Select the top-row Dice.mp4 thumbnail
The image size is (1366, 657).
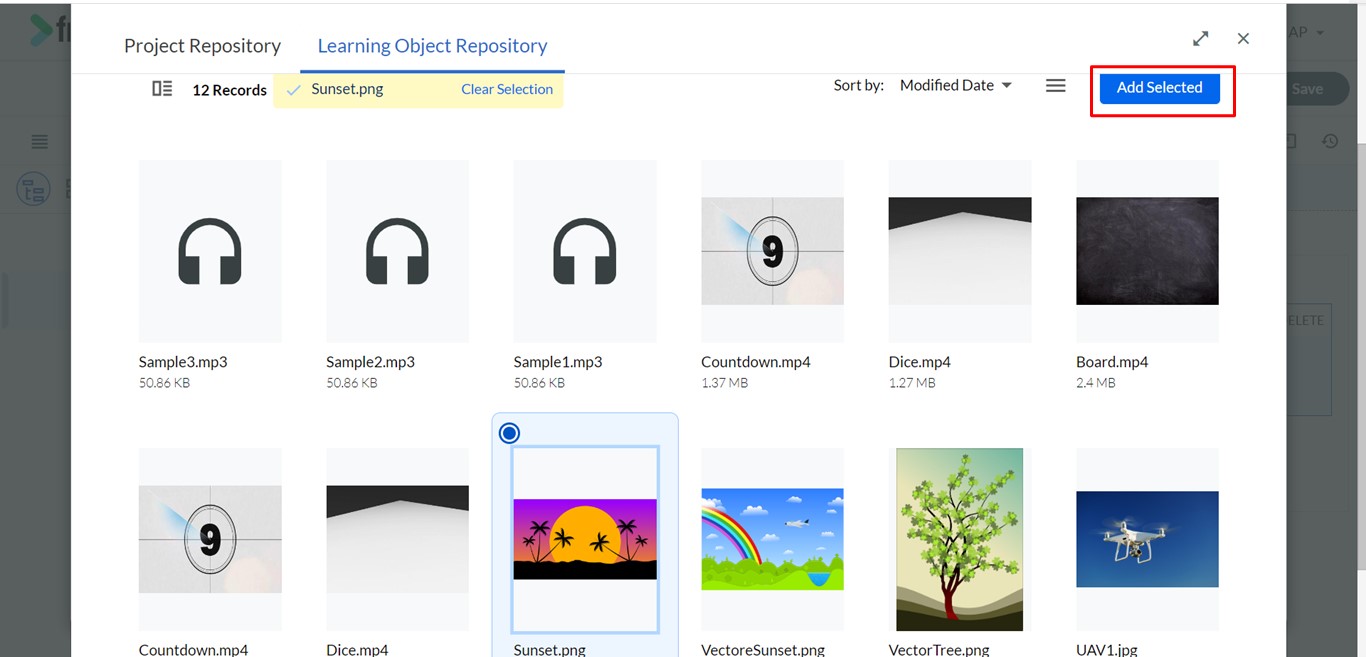click(x=960, y=251)
